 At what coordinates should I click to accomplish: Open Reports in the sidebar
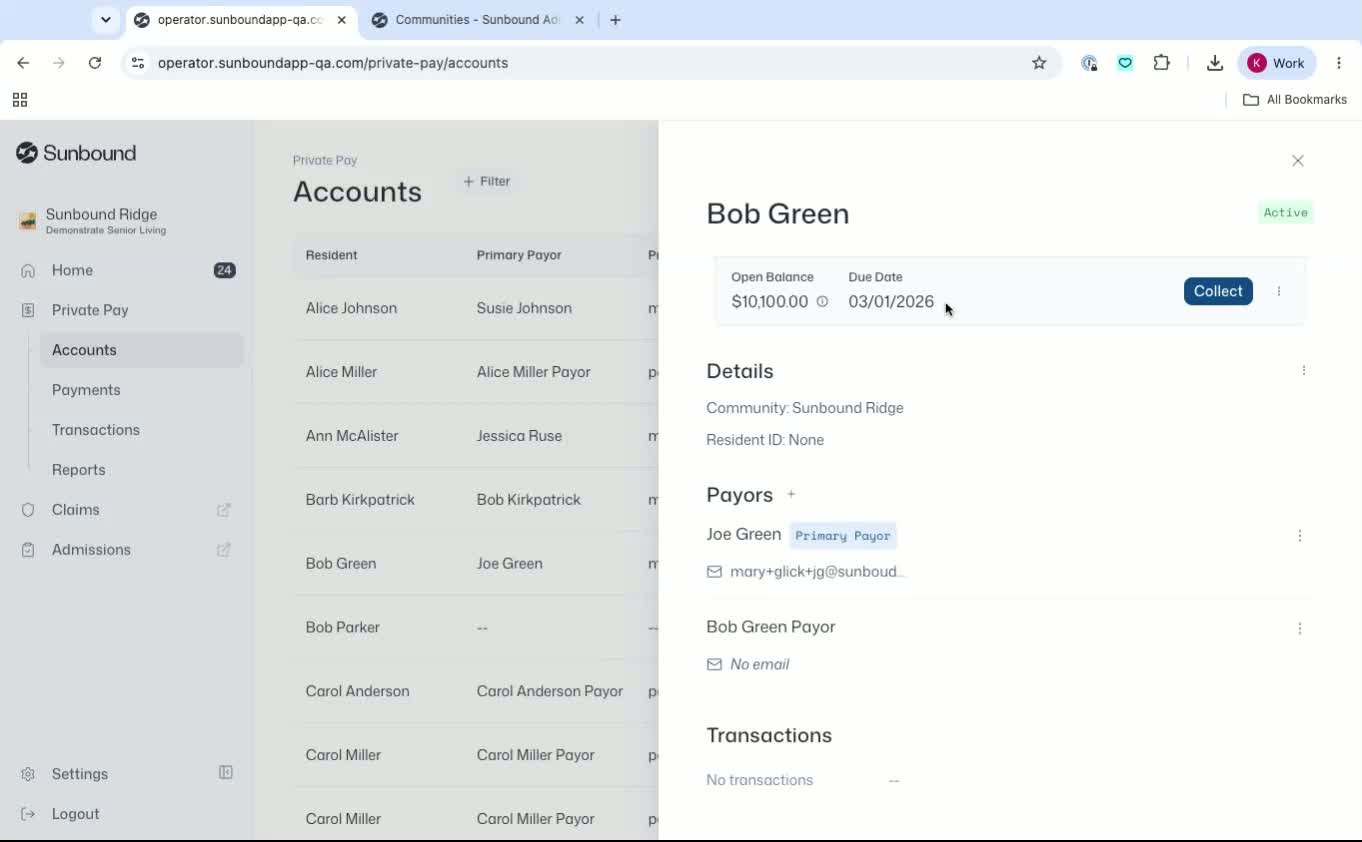(78, 470)
